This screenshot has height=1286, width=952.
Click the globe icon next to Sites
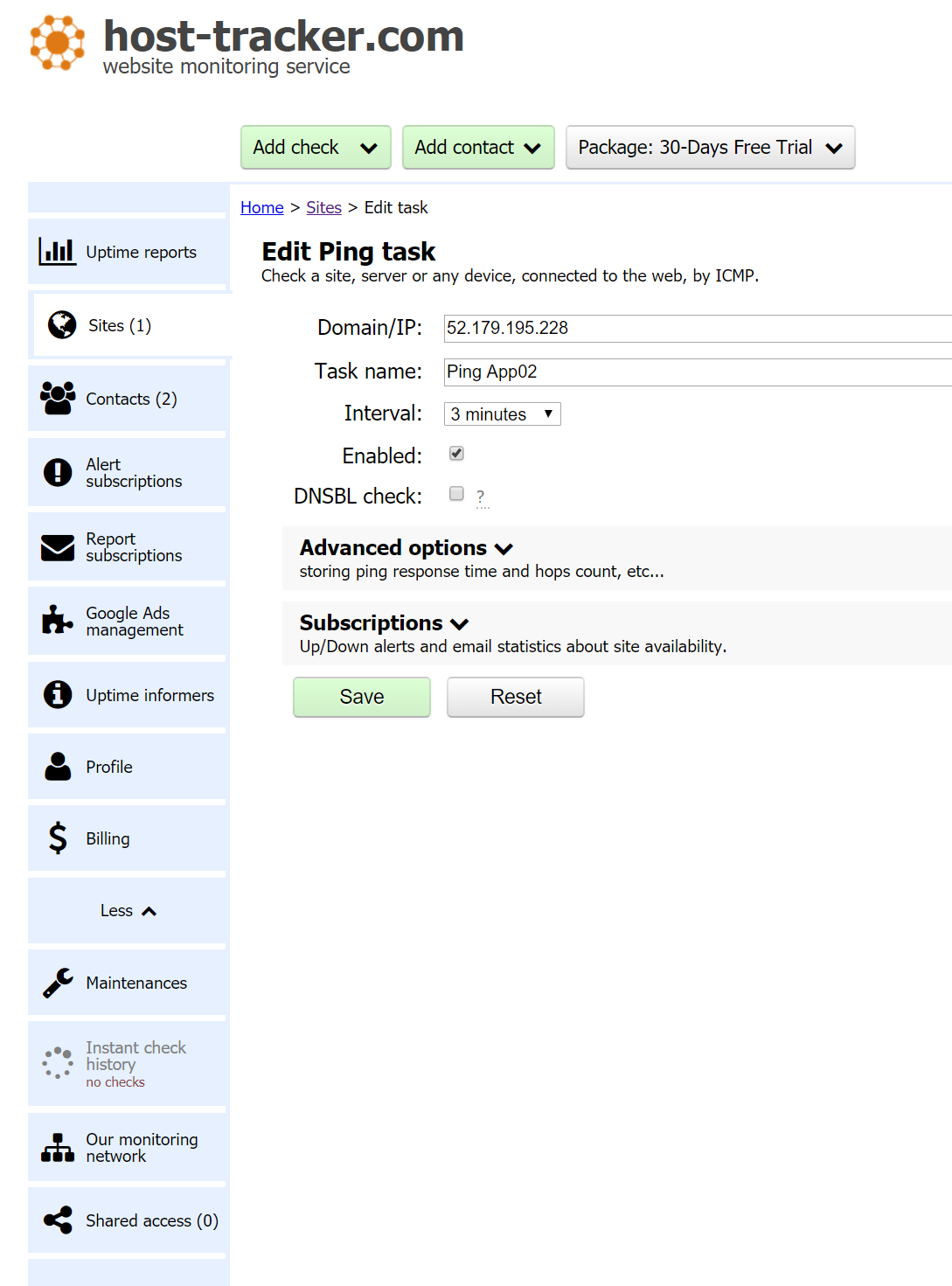pos(62,325)
